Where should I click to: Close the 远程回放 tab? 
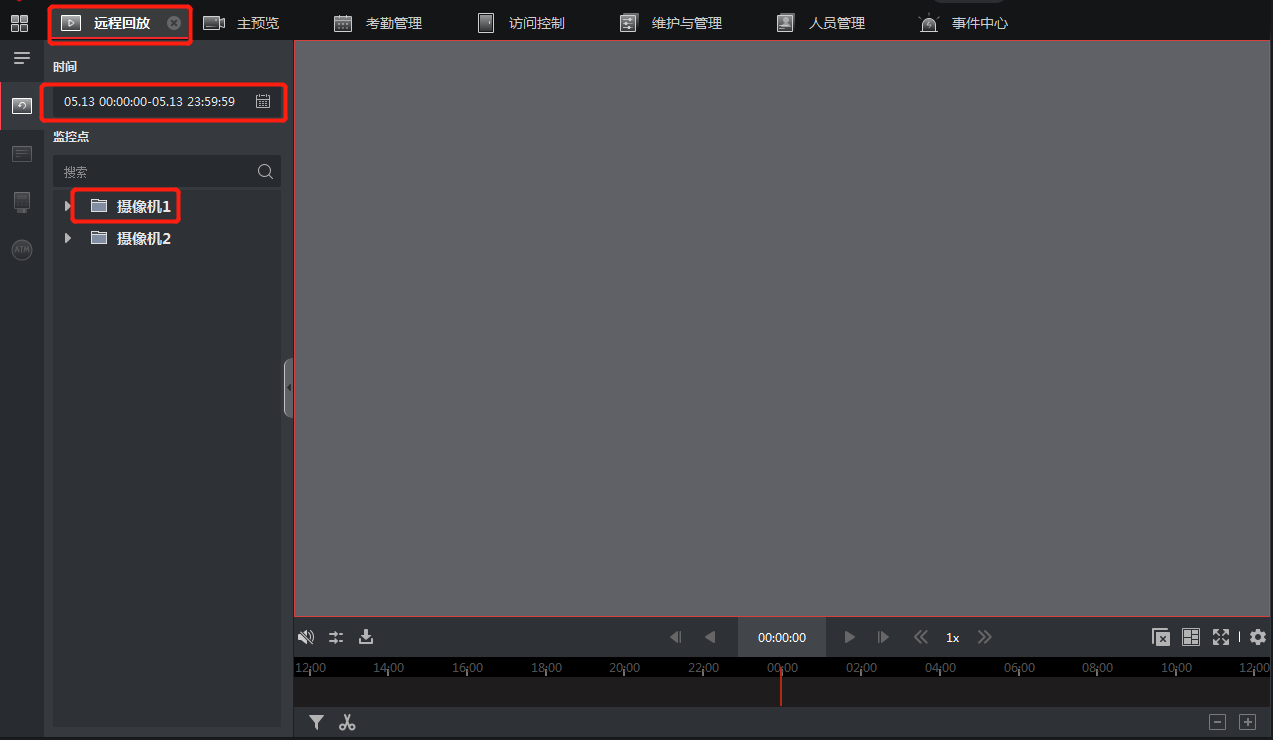(x=174, y=23)
